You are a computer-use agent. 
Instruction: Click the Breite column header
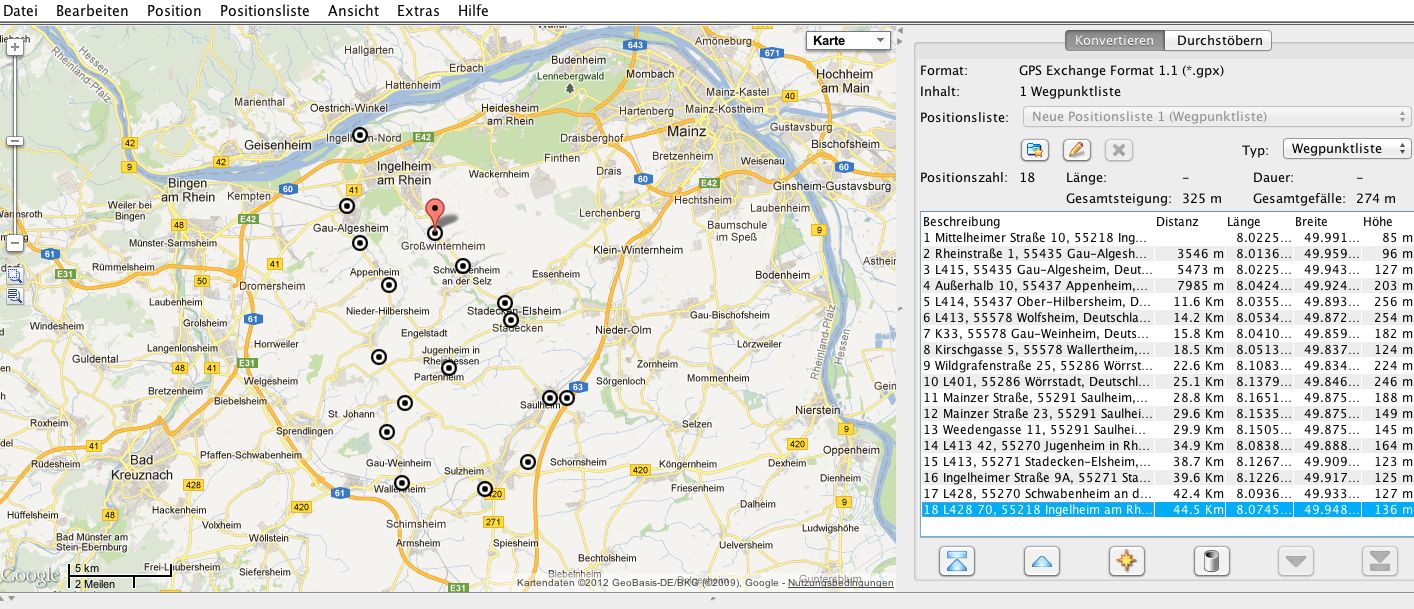[1327, 221]
